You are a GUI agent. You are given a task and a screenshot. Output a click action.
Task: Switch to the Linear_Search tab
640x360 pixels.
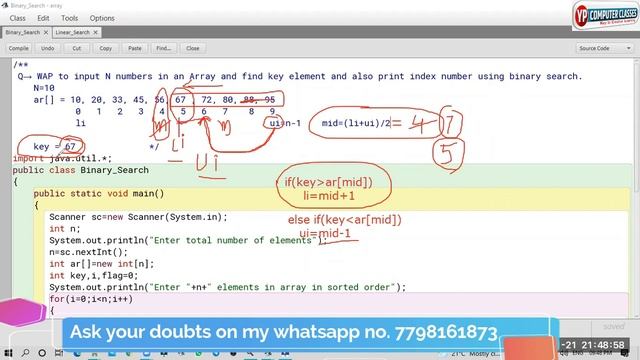72,32
